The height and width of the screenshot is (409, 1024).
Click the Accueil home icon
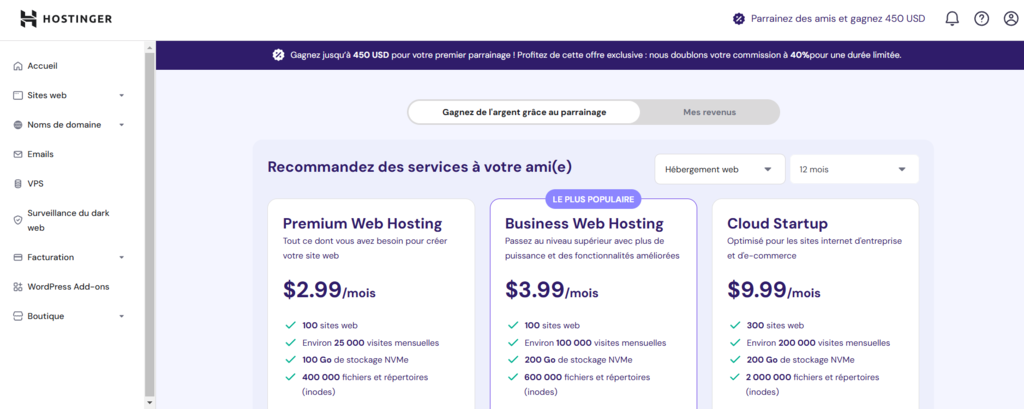18,66
